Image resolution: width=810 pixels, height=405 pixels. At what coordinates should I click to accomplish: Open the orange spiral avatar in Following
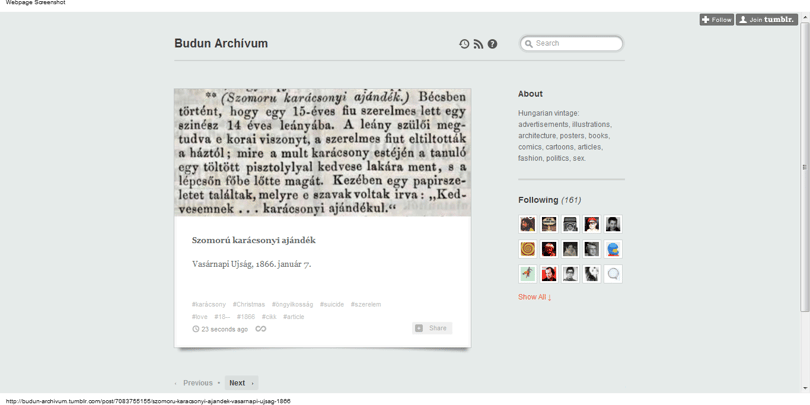pyautogui.click(x=527, y=249)
